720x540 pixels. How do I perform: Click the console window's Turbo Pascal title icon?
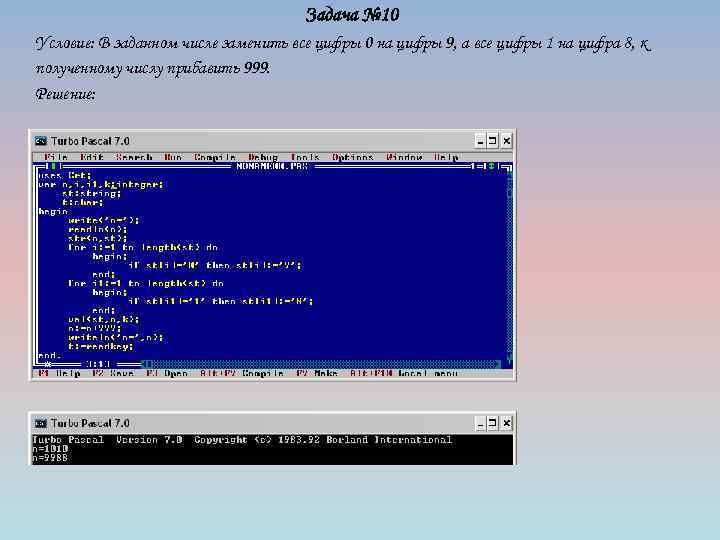click(x=41, y=423)
